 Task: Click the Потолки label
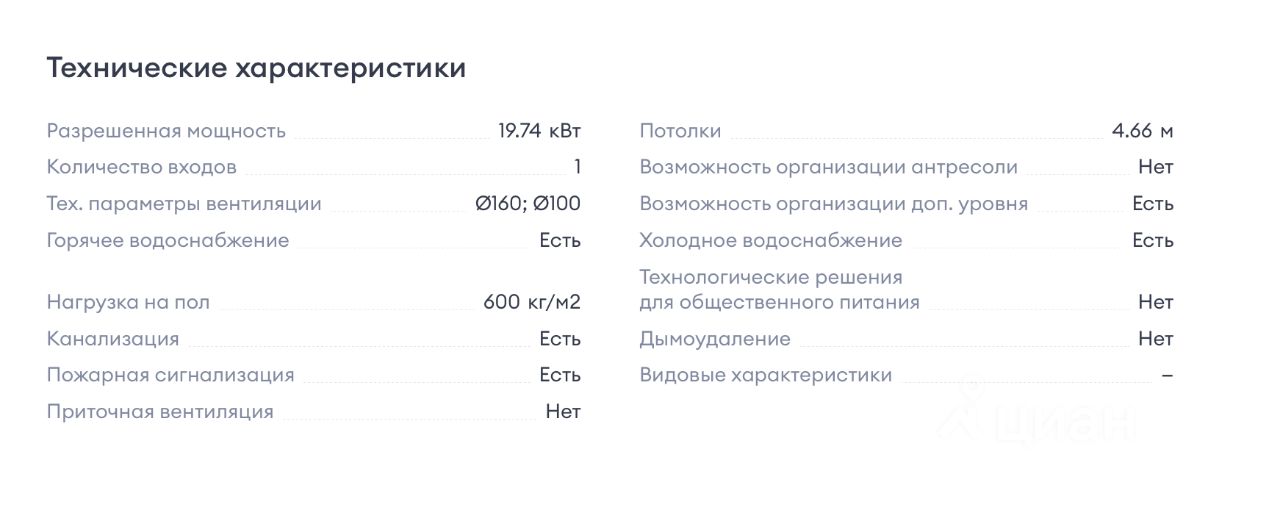pos(680,131)
